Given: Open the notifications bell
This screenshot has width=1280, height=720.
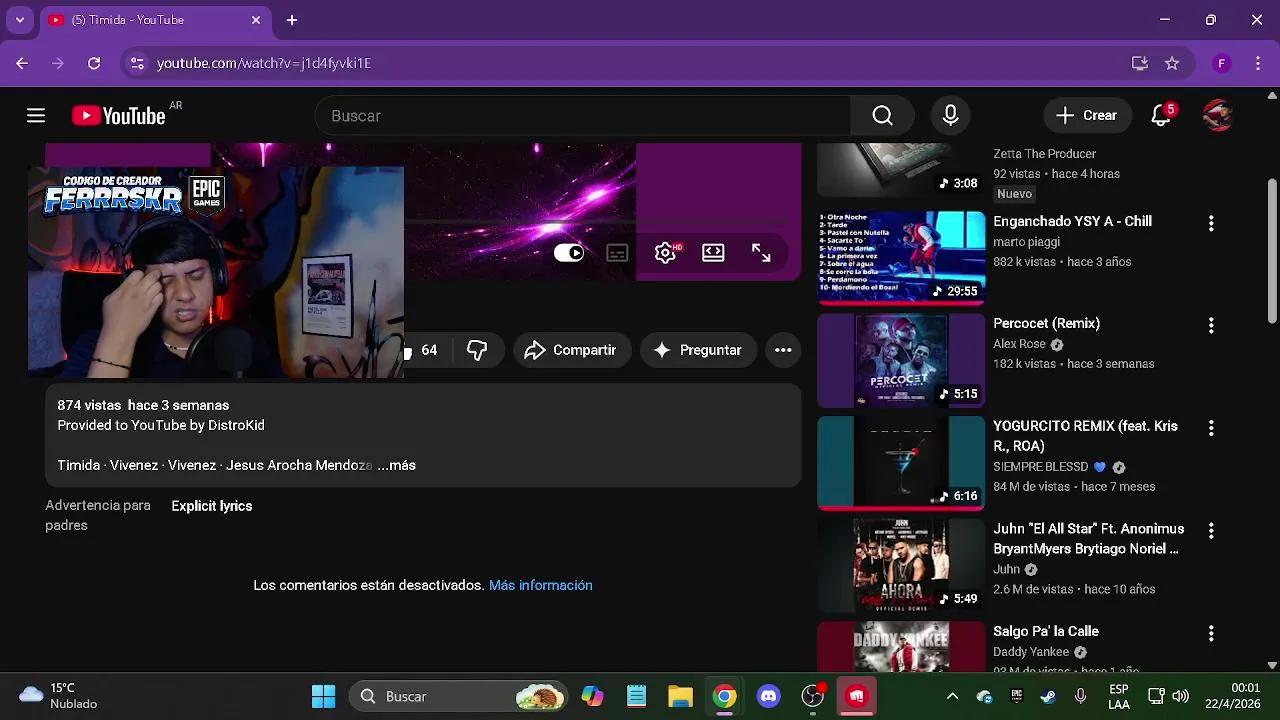Looking at the screenshot, I should tap(1161, 116).
